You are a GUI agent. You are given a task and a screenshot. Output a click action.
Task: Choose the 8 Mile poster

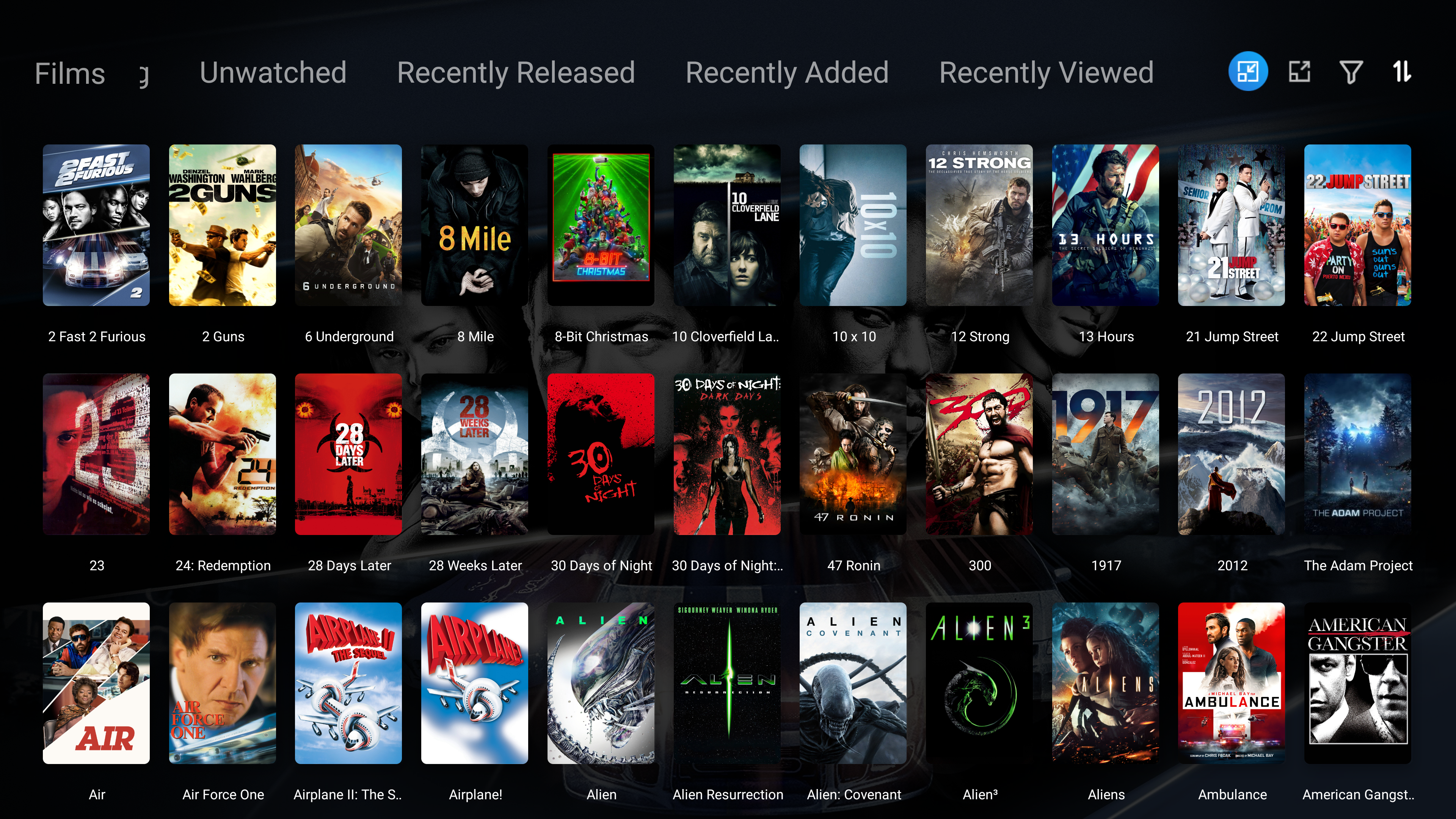pos(475,225)
